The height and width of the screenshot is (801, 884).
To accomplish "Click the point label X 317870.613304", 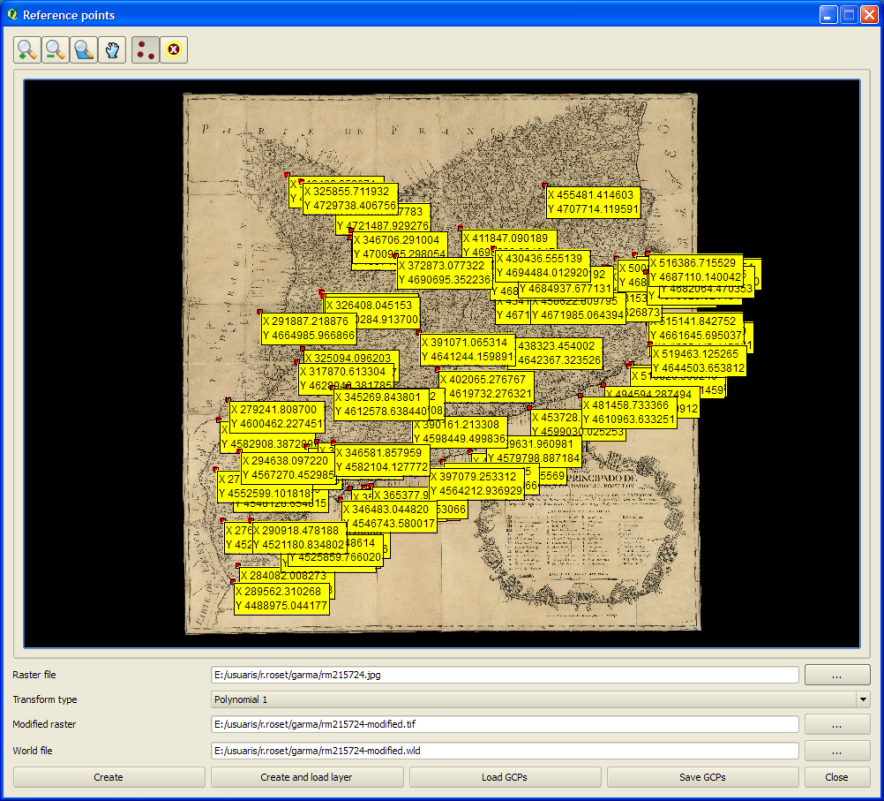I will (346, 379).
